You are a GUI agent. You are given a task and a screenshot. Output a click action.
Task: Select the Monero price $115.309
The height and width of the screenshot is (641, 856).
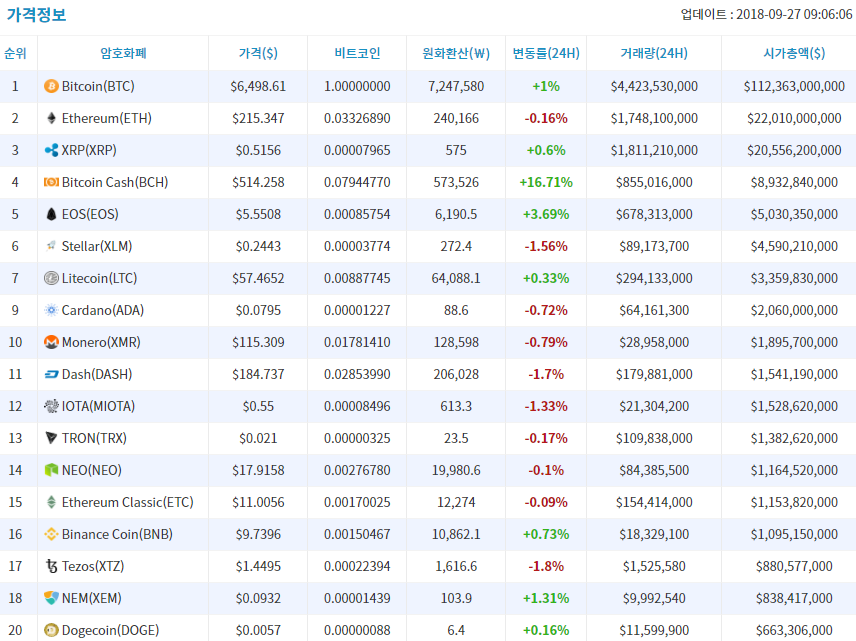tap(258, 342)
